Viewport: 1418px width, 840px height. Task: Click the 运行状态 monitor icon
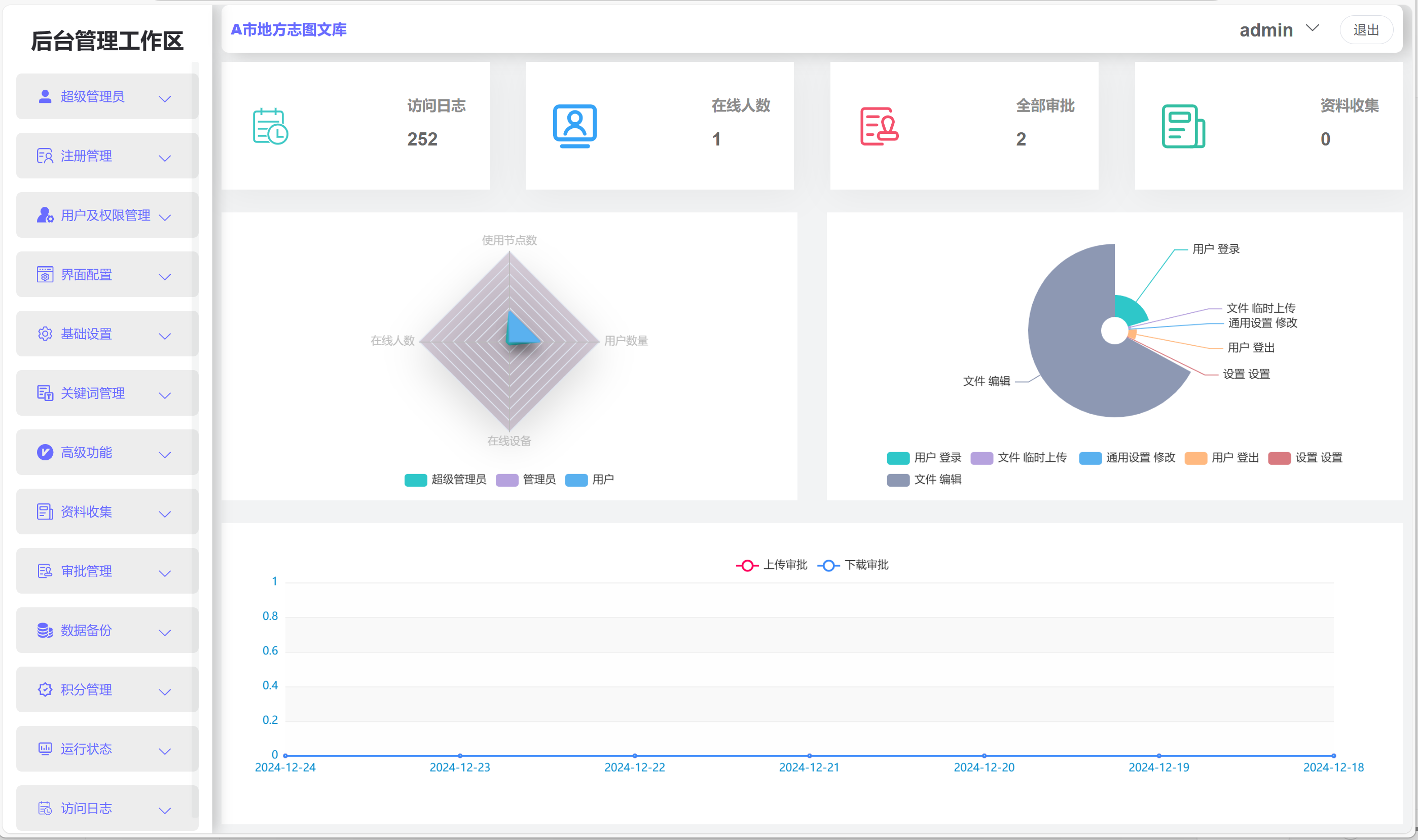point(45,749)
